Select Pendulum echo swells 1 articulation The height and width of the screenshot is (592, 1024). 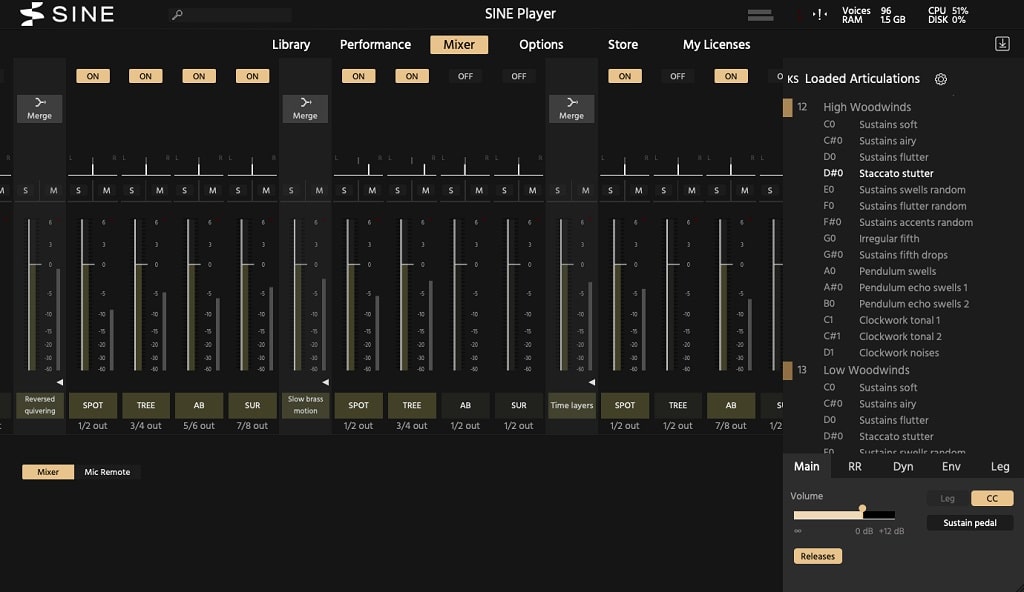[913, 288]
